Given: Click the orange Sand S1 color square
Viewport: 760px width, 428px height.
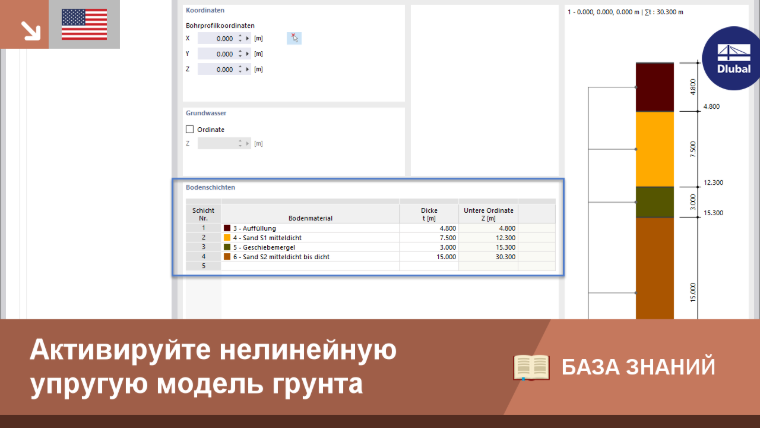Looking at the screenshot, I should pos(227,238).
